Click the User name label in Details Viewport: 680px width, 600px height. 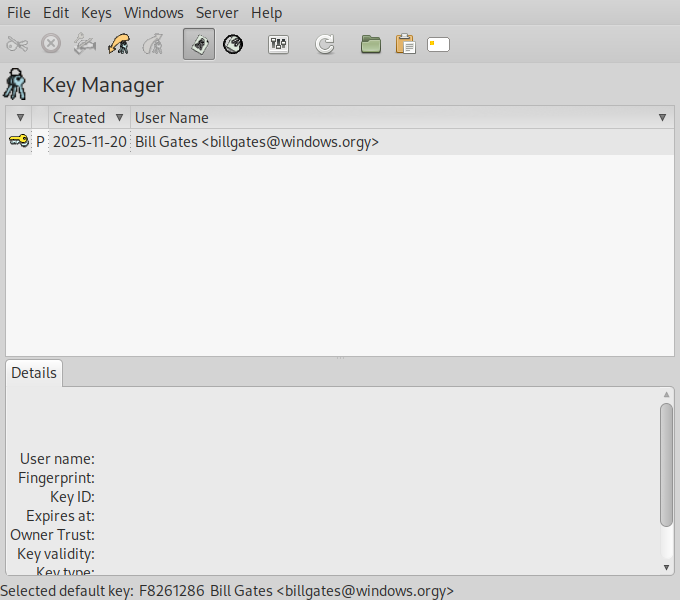(x=57, y=459)
